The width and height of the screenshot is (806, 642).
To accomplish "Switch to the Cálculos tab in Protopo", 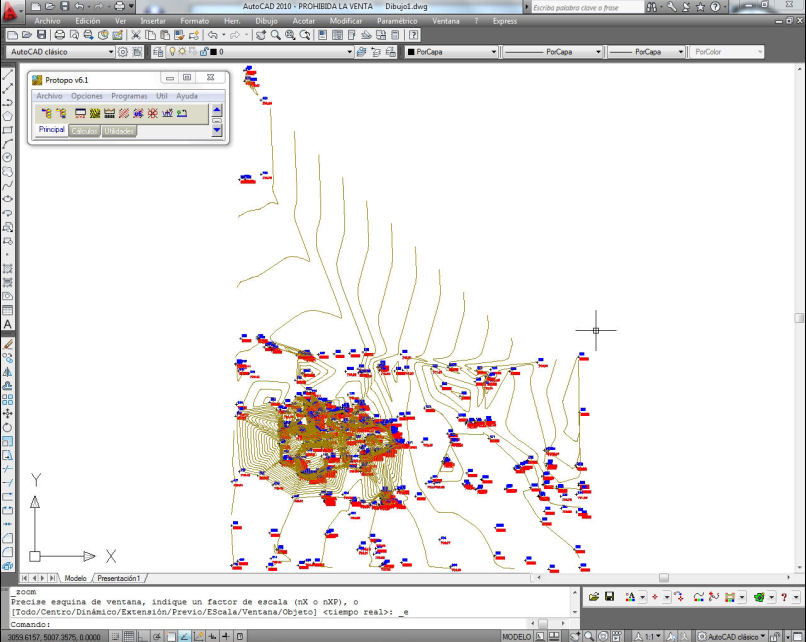I will coord(84,131).
